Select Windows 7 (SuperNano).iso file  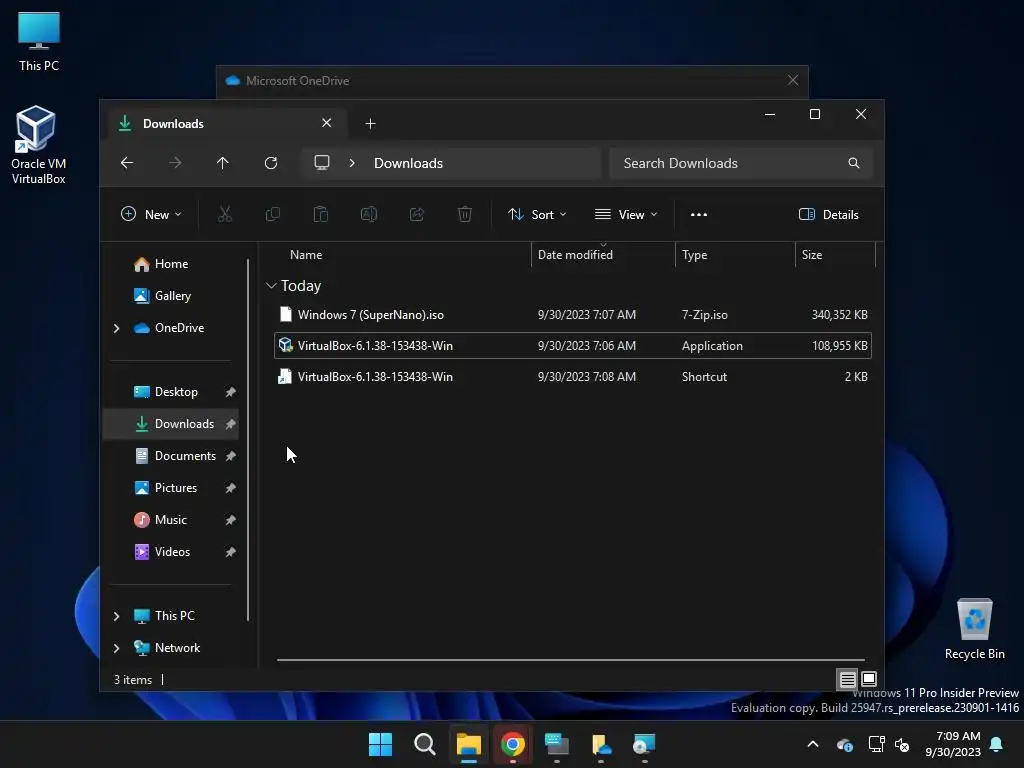(x=573, y=315)
